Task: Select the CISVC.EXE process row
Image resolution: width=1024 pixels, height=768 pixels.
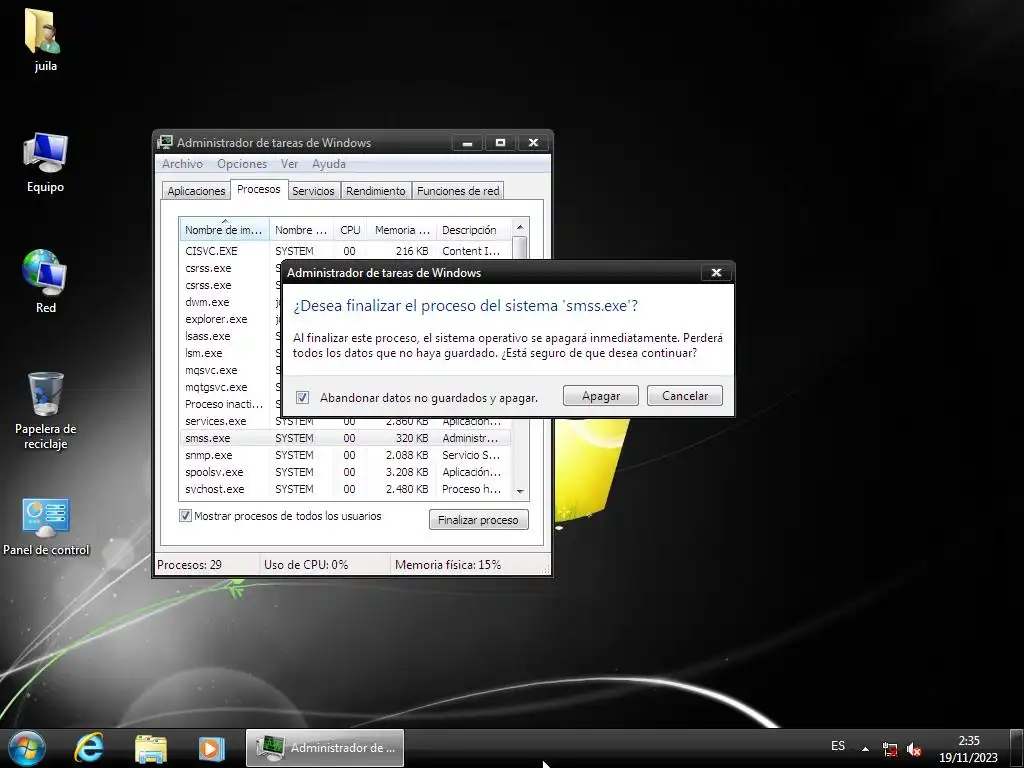Action: [345, 251]
